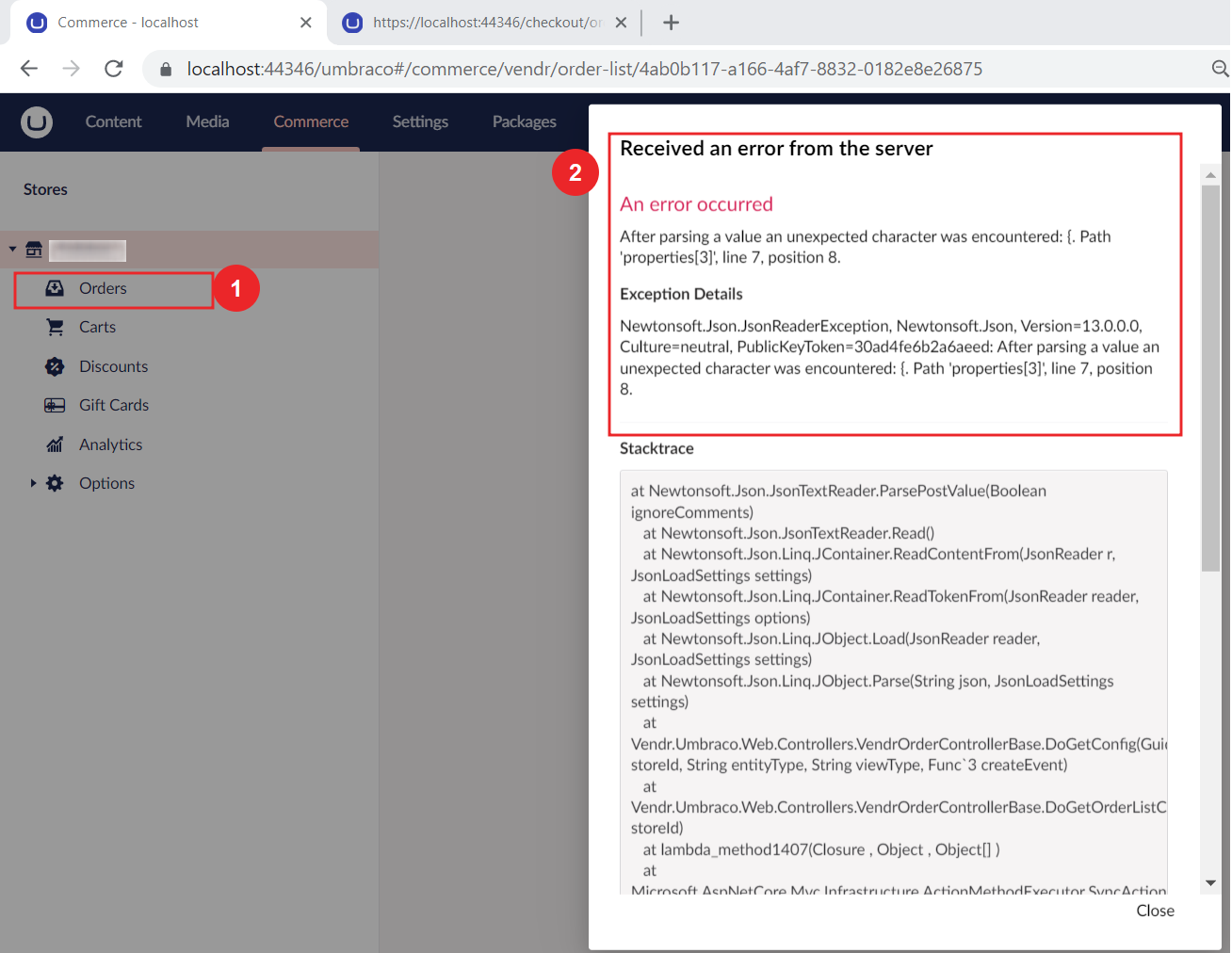1232x953 pixels.
Task: Click the Discounts badge icon
Action: pyautogui.click(x=55, y=366)
